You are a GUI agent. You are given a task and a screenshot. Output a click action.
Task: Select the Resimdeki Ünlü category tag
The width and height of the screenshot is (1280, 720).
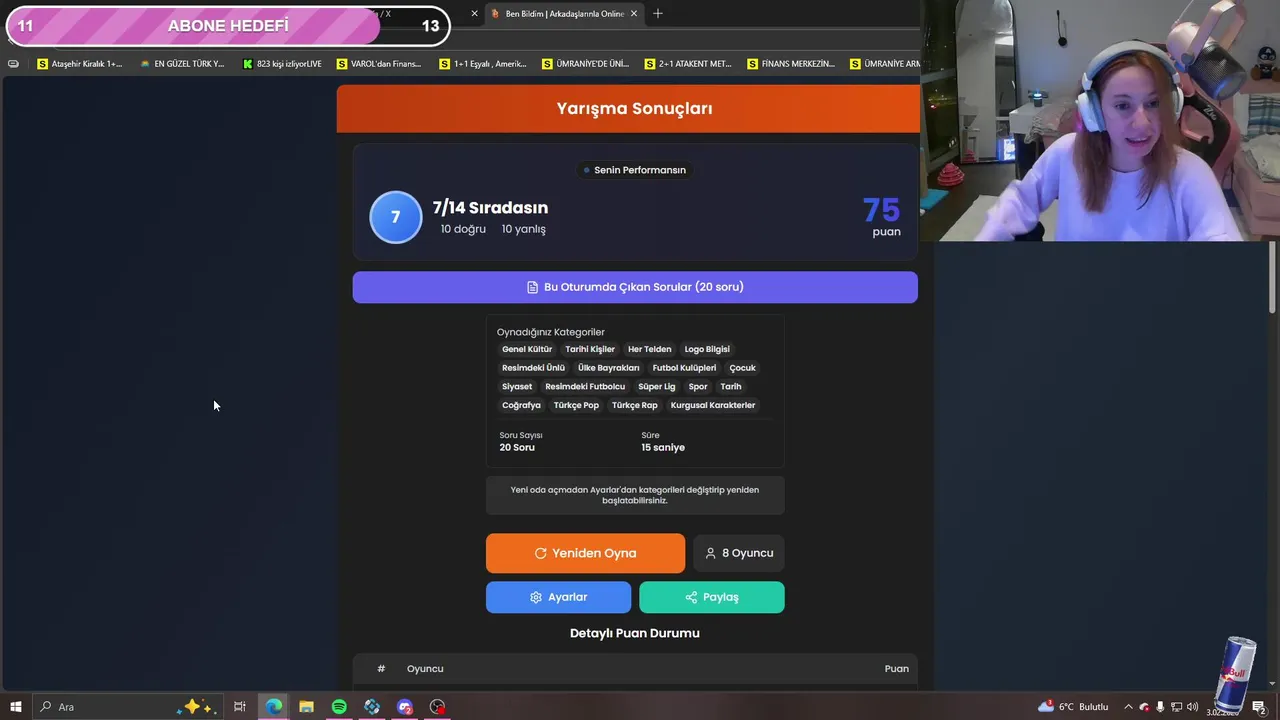(x=533, y=368)
